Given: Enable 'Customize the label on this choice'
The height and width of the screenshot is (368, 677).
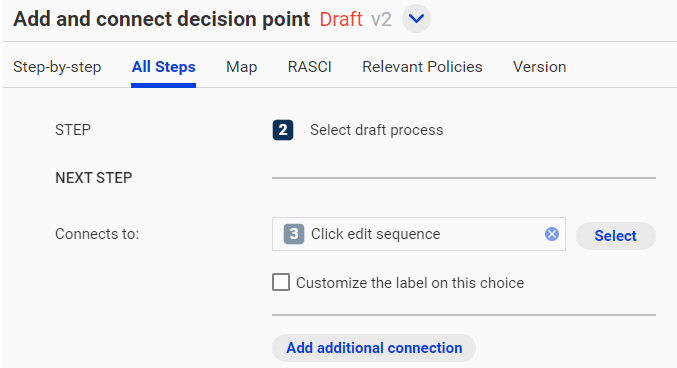Looking at the screenshot, I should coord(281,282).
